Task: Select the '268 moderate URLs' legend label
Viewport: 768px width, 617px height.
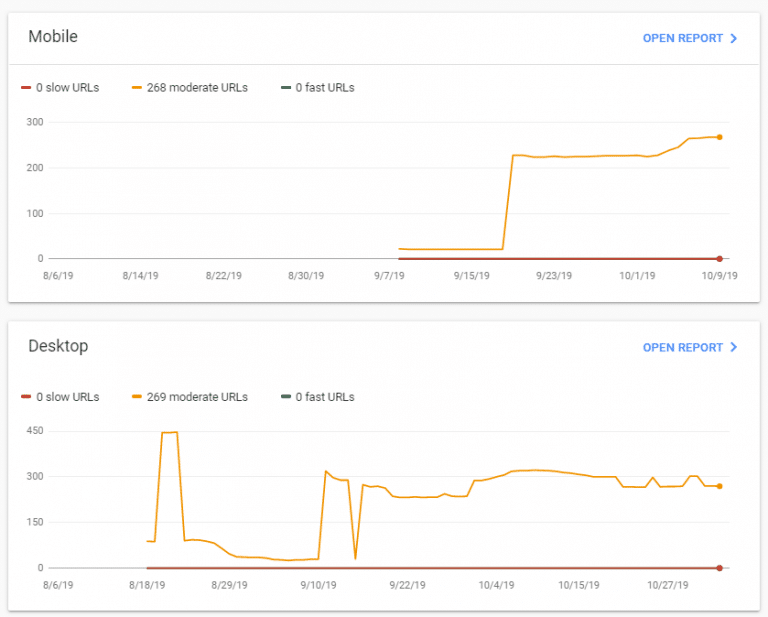Action: point(197,88)
